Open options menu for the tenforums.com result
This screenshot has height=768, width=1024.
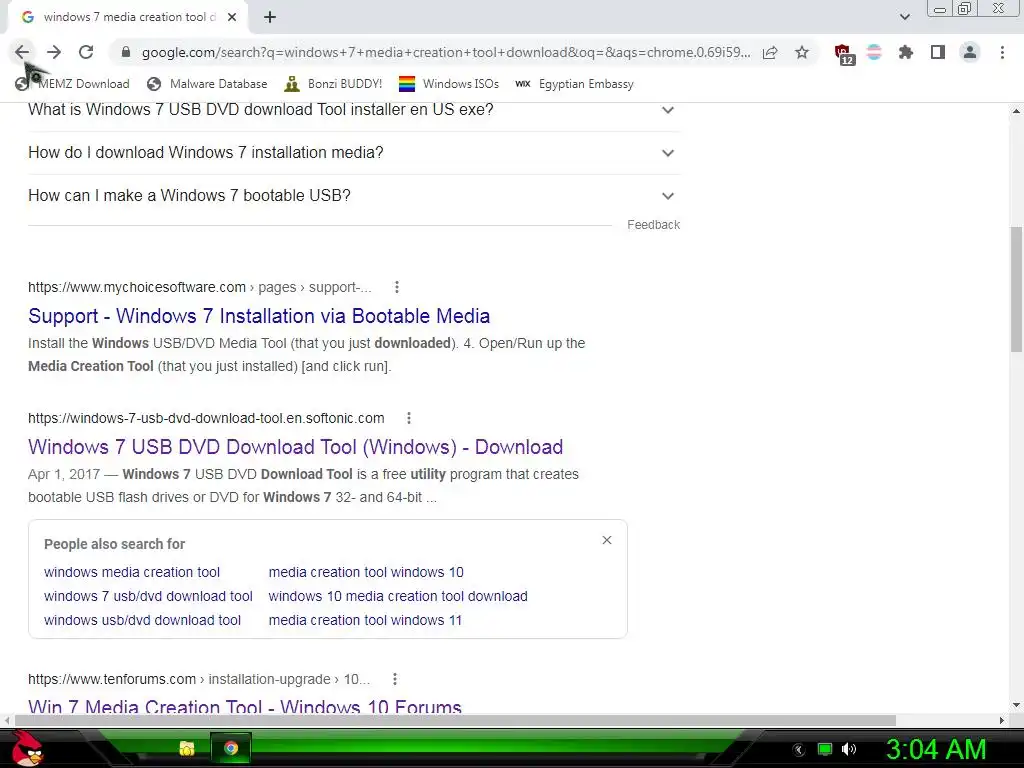tap(394, 679)
